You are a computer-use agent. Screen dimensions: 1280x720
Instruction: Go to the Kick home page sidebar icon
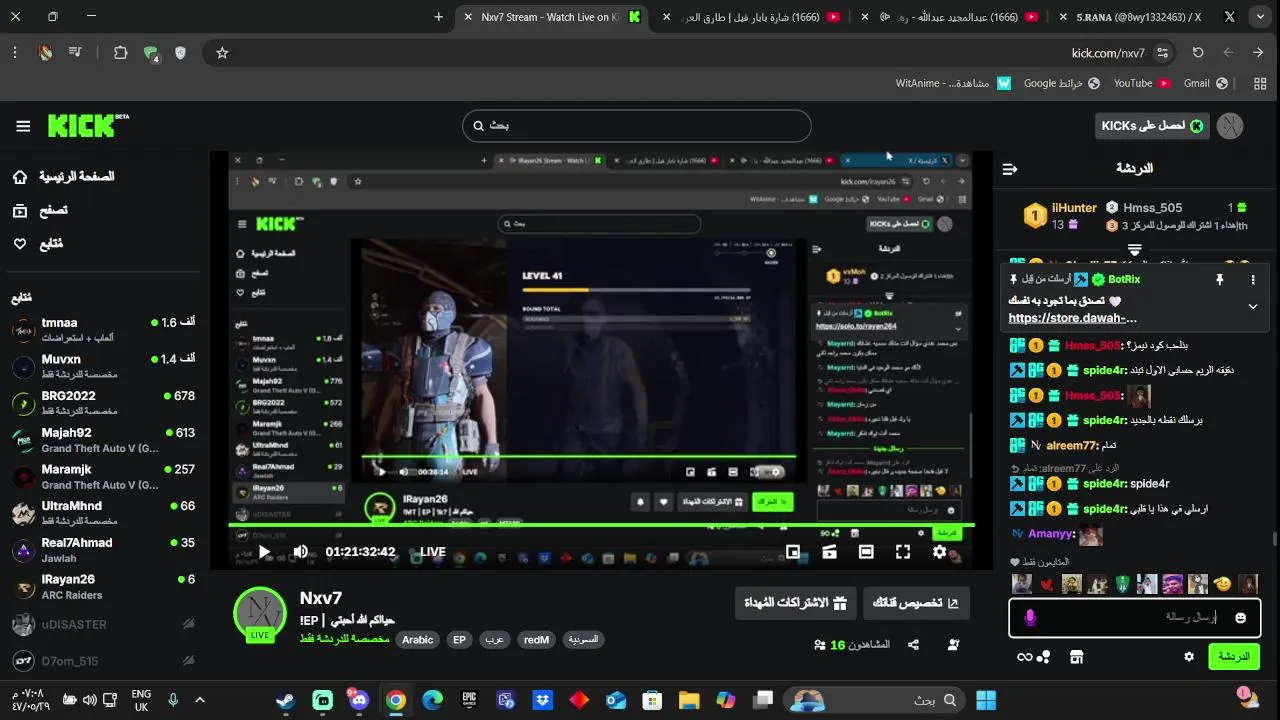click(20, 177)
